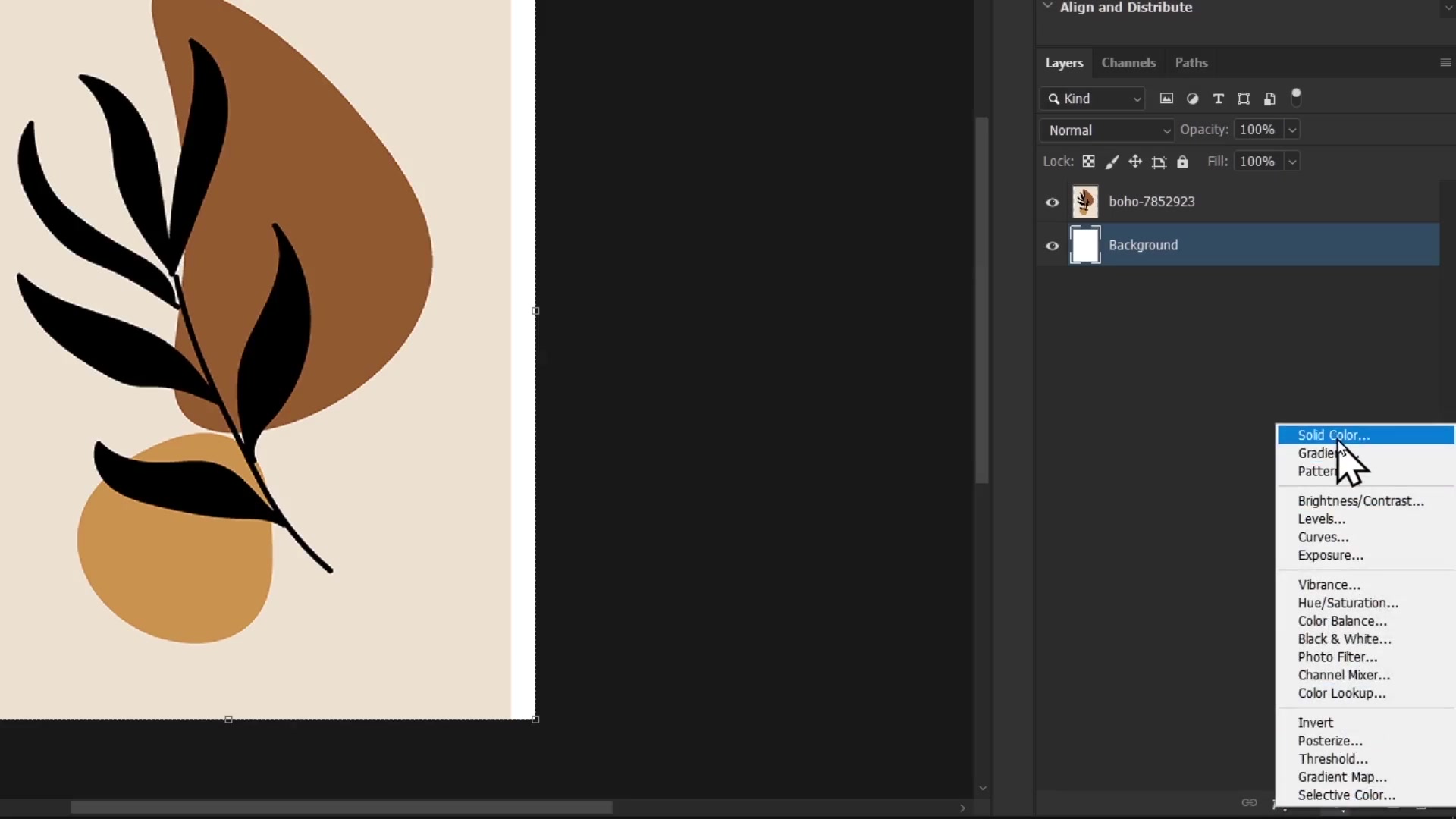Lock the layer's position
Viewport: 1456px width, 819px height.
pos(1135,162)
